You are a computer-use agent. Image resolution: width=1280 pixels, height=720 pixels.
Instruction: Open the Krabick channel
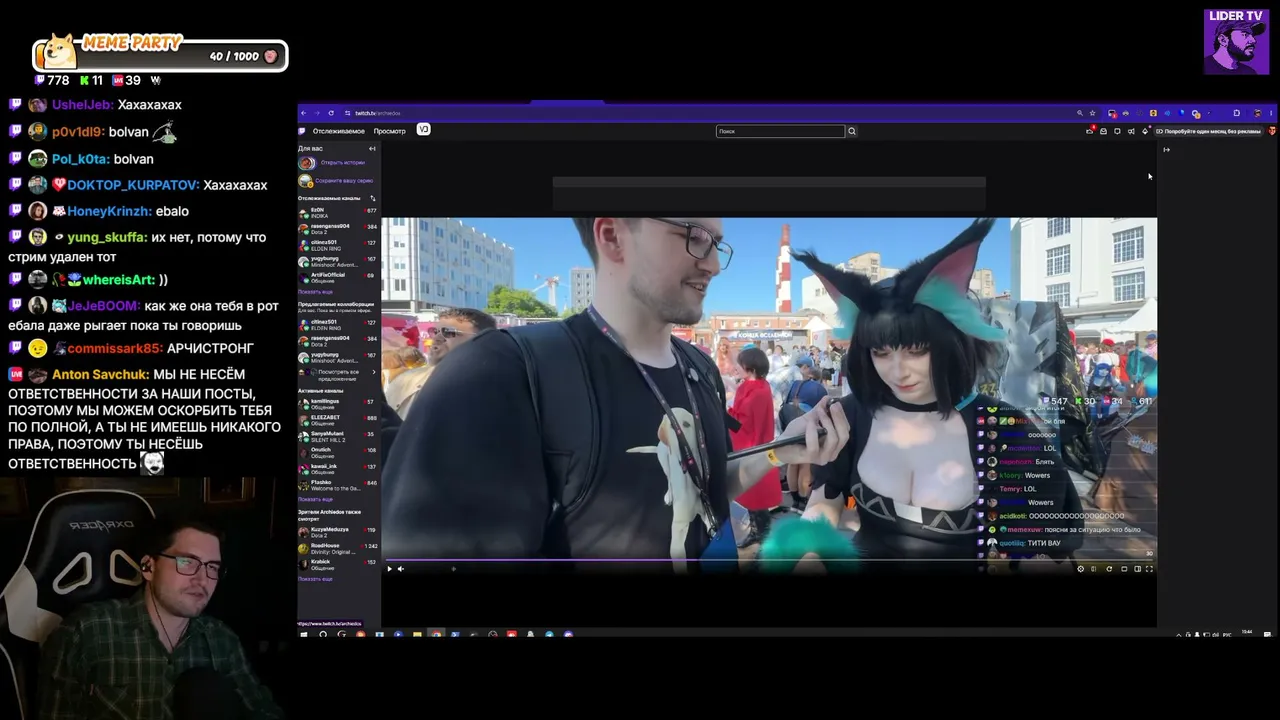tap(338, 563)
